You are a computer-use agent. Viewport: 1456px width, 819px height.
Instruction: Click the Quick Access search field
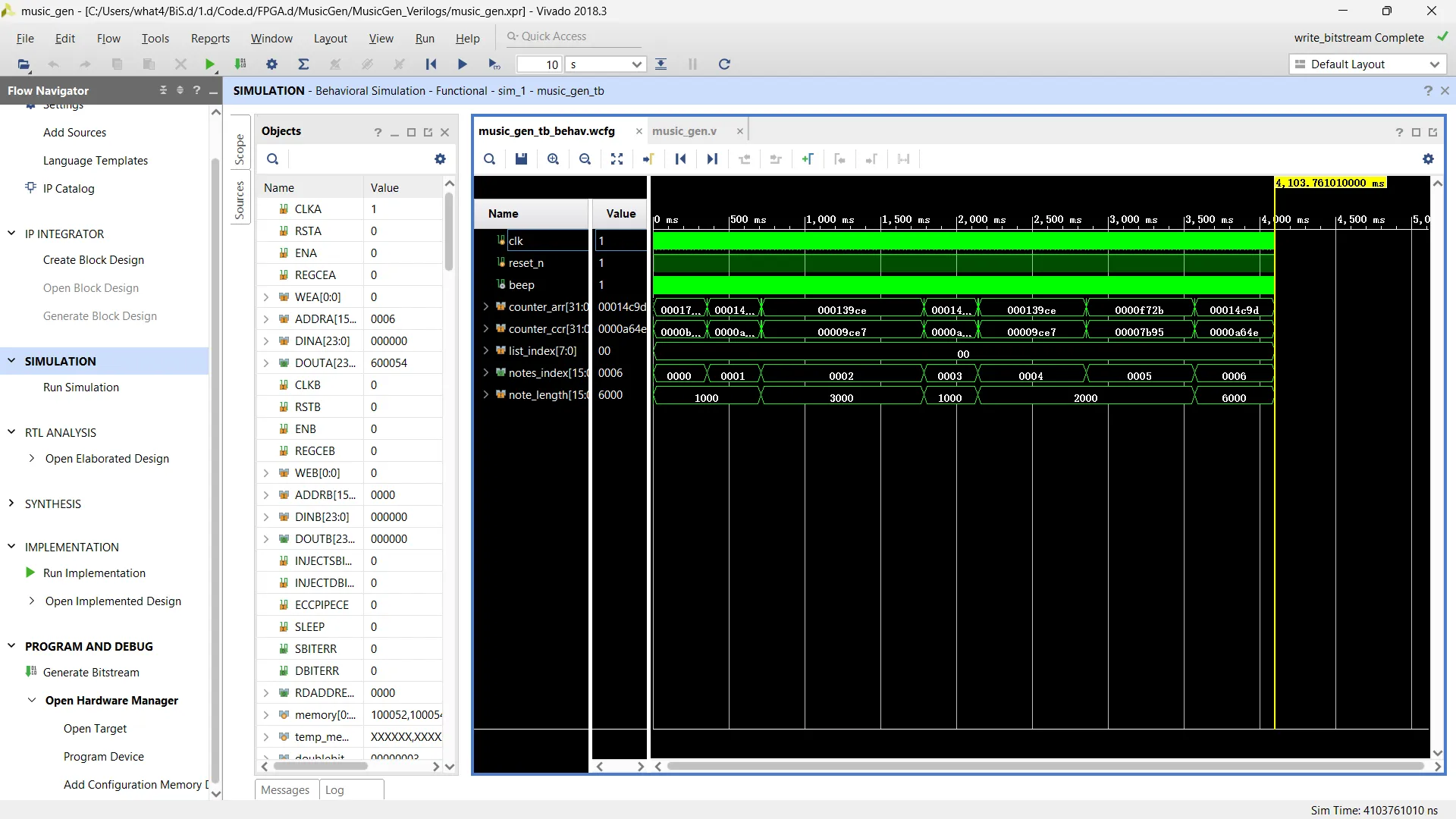[x=575, y=36]
